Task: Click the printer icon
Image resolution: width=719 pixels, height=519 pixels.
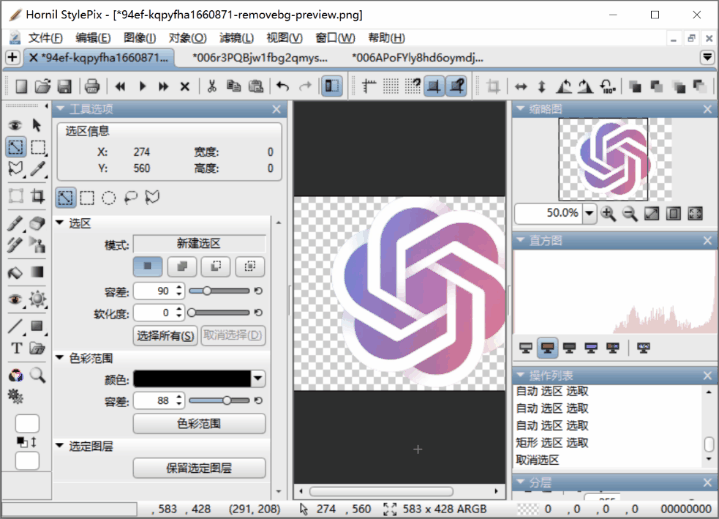Action: click(x=92, y=86)
